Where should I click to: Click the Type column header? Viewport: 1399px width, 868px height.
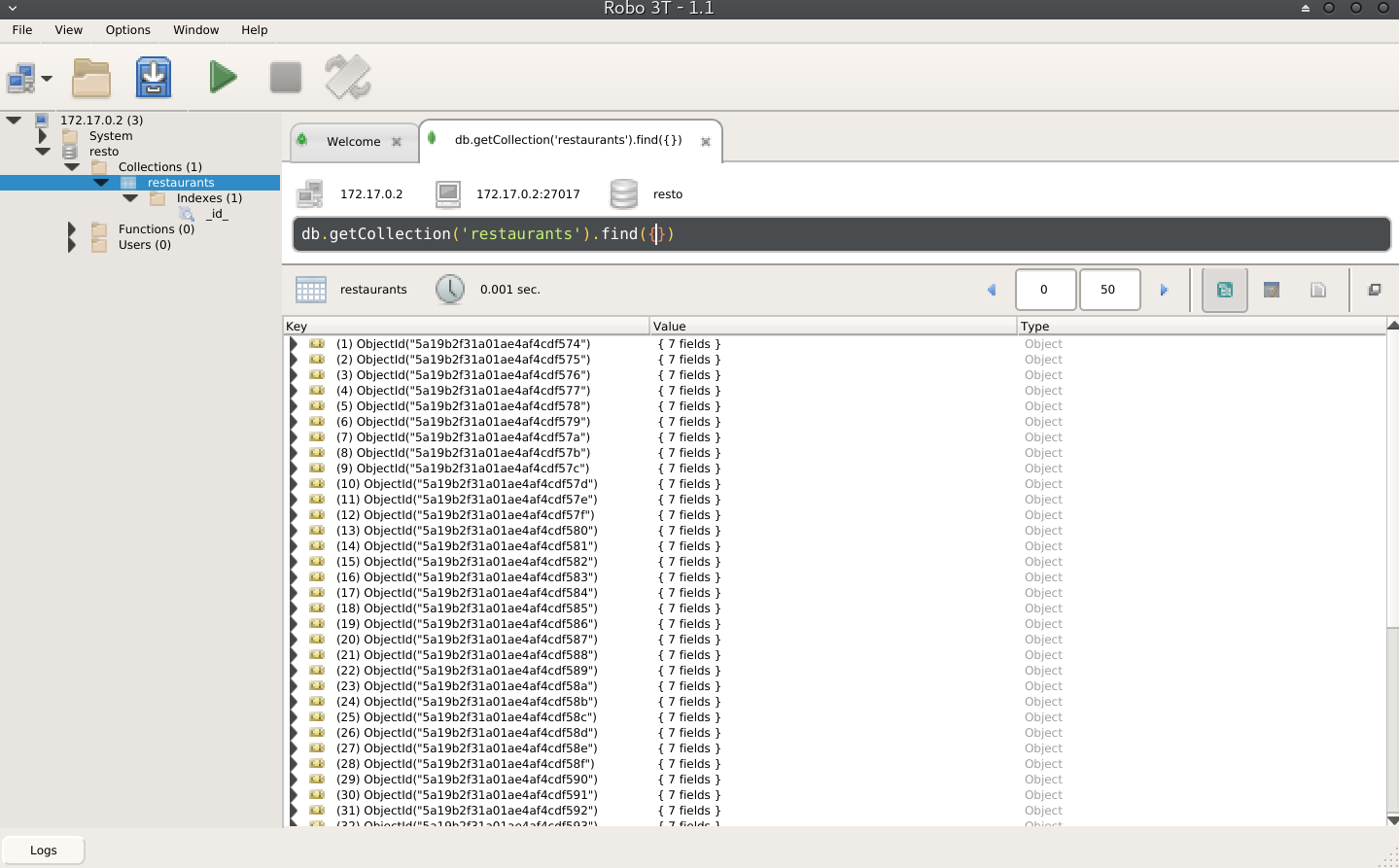(x=1202, y=327)
